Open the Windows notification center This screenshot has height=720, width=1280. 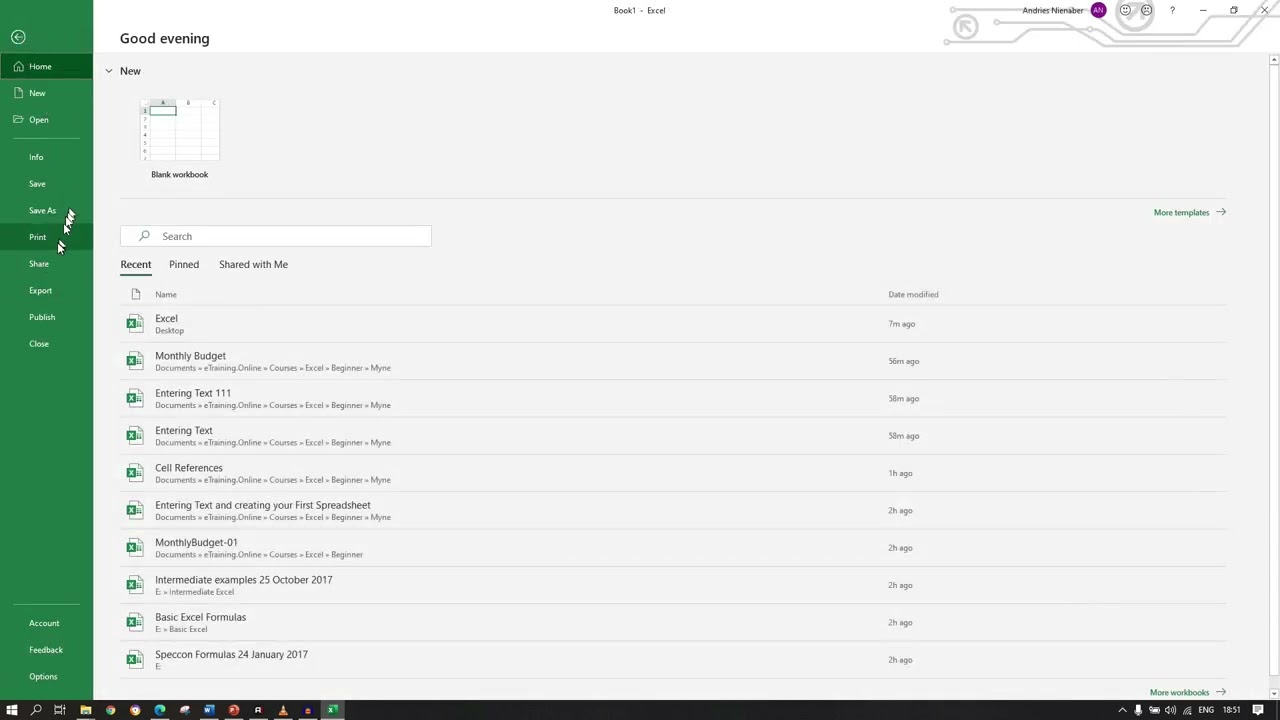pyautogui.click(x=1258, y=710)
